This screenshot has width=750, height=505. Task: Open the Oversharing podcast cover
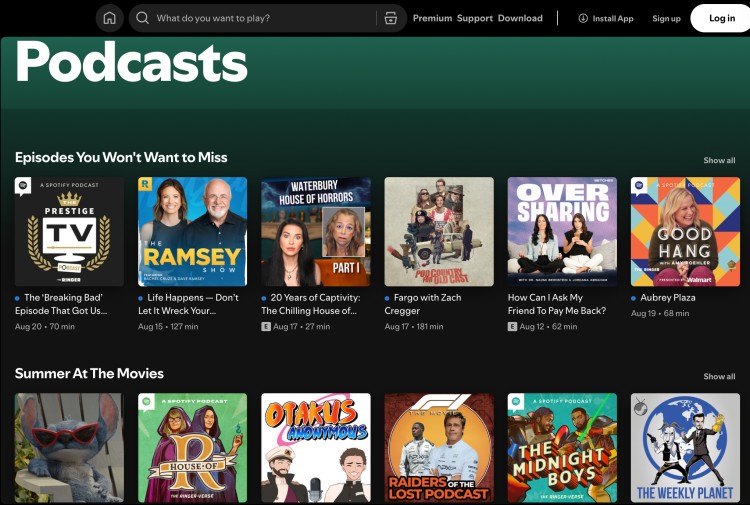click(562, 232)
